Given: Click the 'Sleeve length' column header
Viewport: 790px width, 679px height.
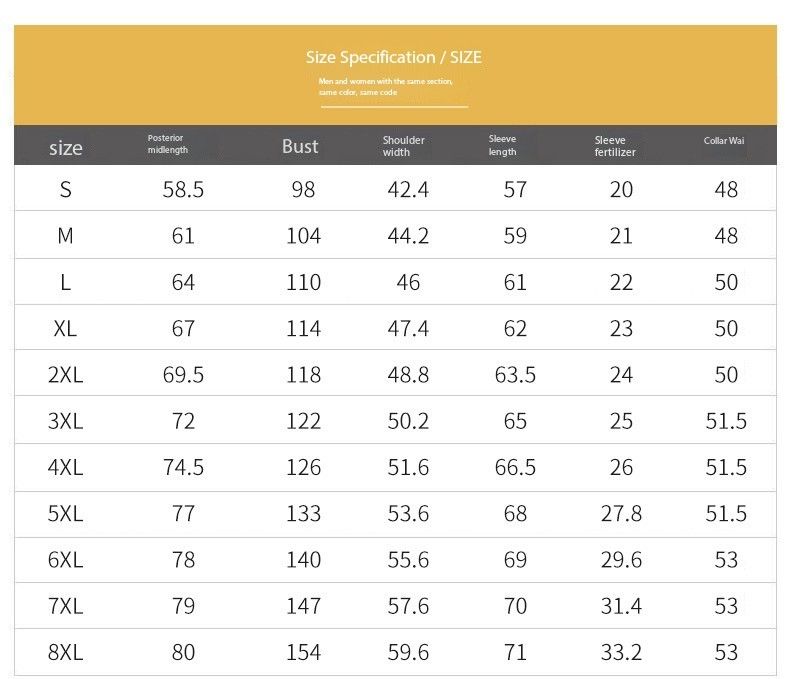Looking at the screenshot, I should tap(503, 146).
